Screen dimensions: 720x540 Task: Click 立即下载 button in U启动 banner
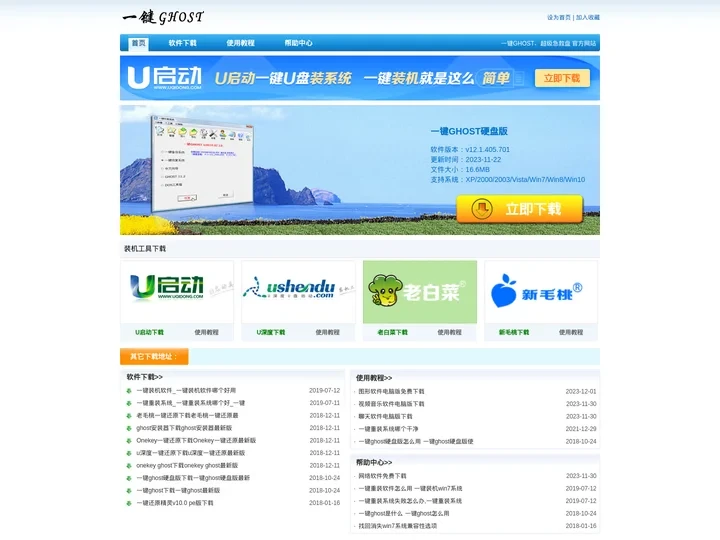pyautogui.click(x=562, y=78)
